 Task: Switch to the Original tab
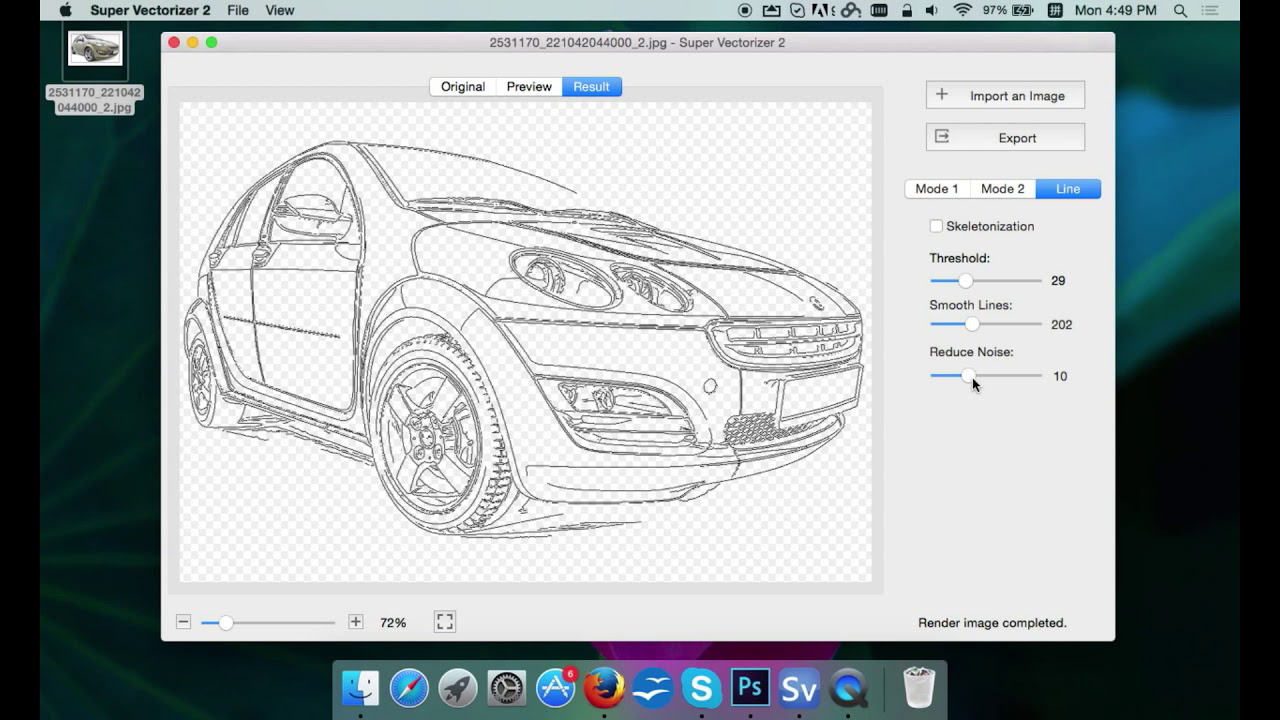(x=462, y=86)
